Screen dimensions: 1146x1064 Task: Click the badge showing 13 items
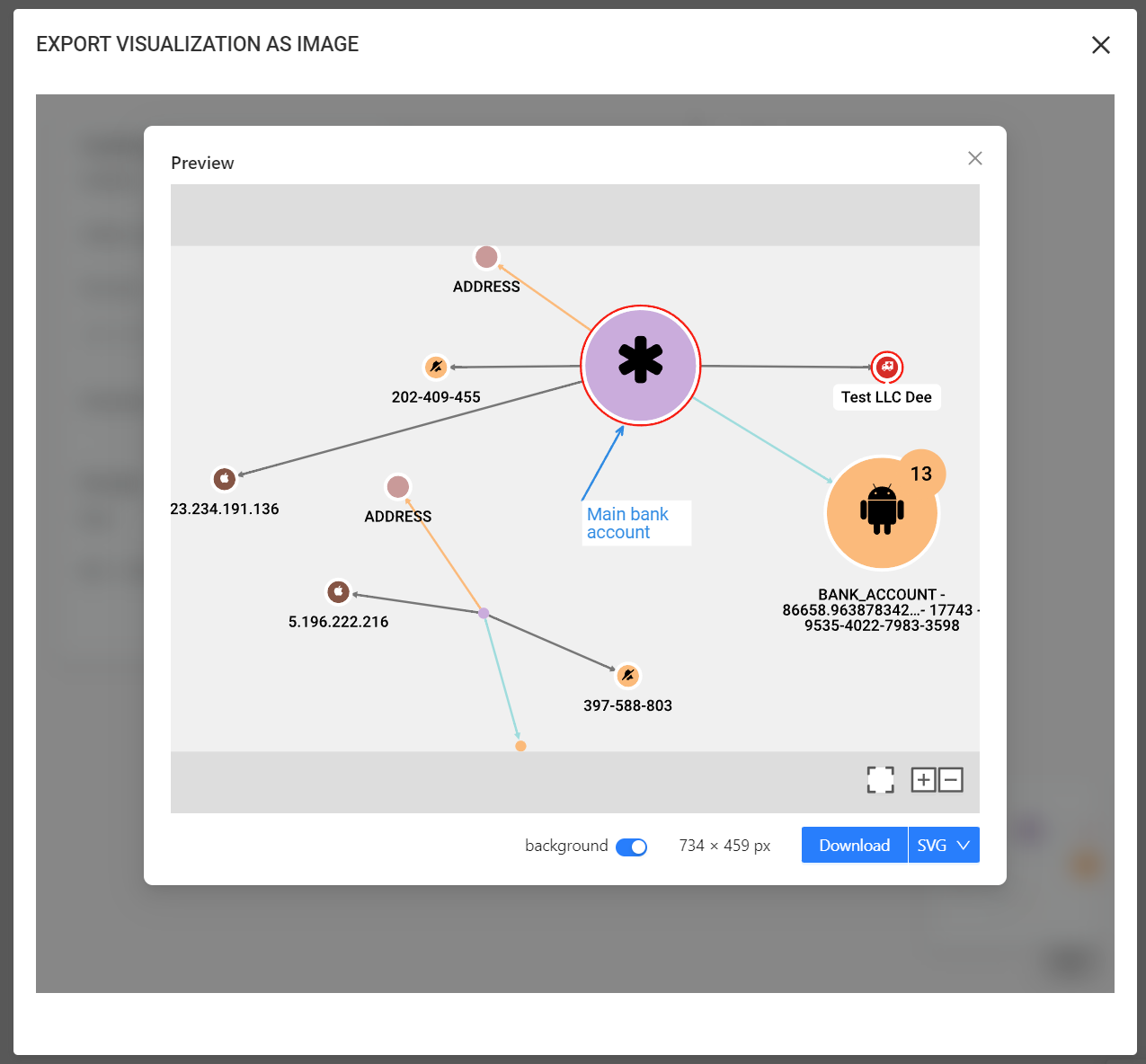(921, 474)
